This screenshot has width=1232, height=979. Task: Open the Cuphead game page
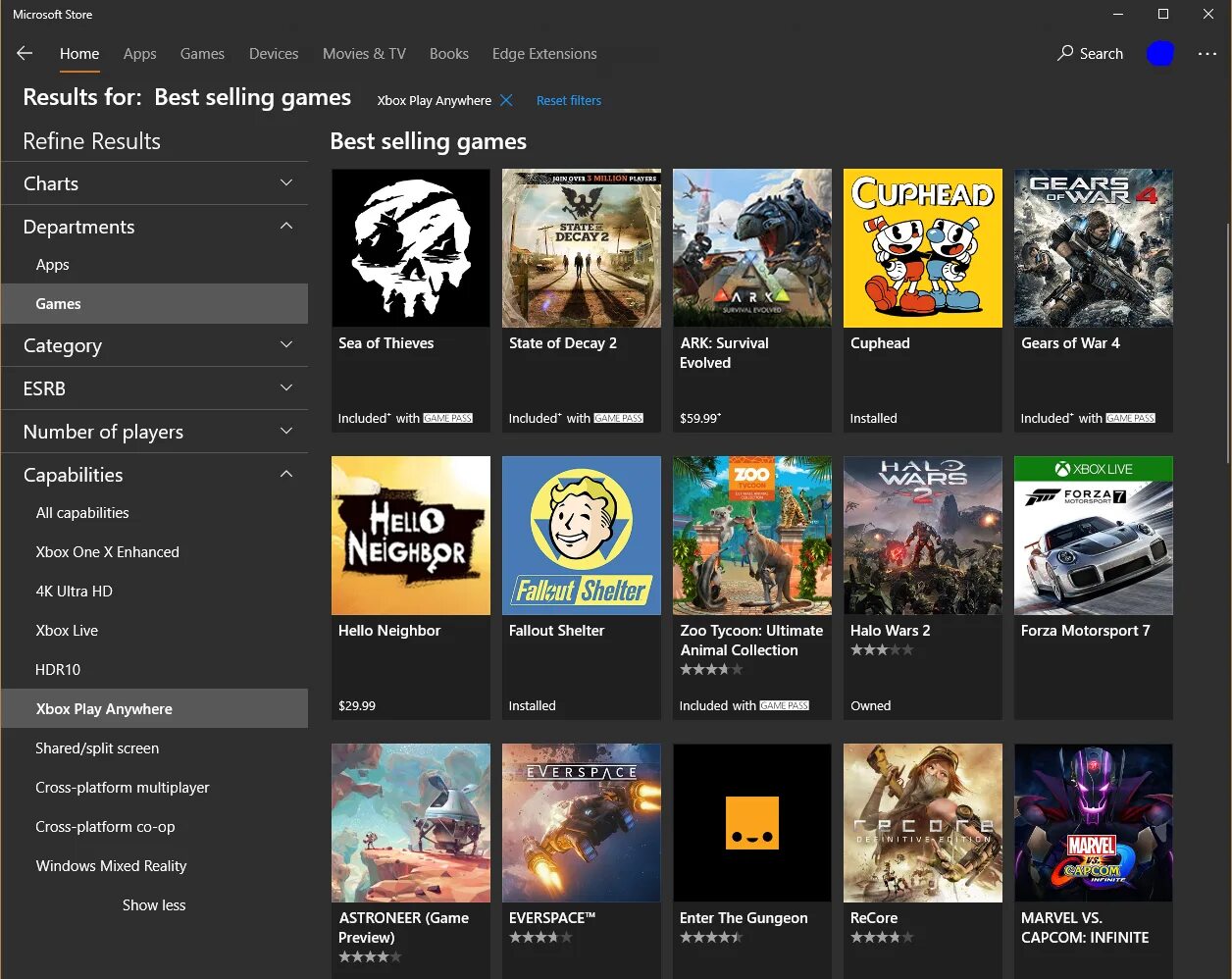[922, 247]
